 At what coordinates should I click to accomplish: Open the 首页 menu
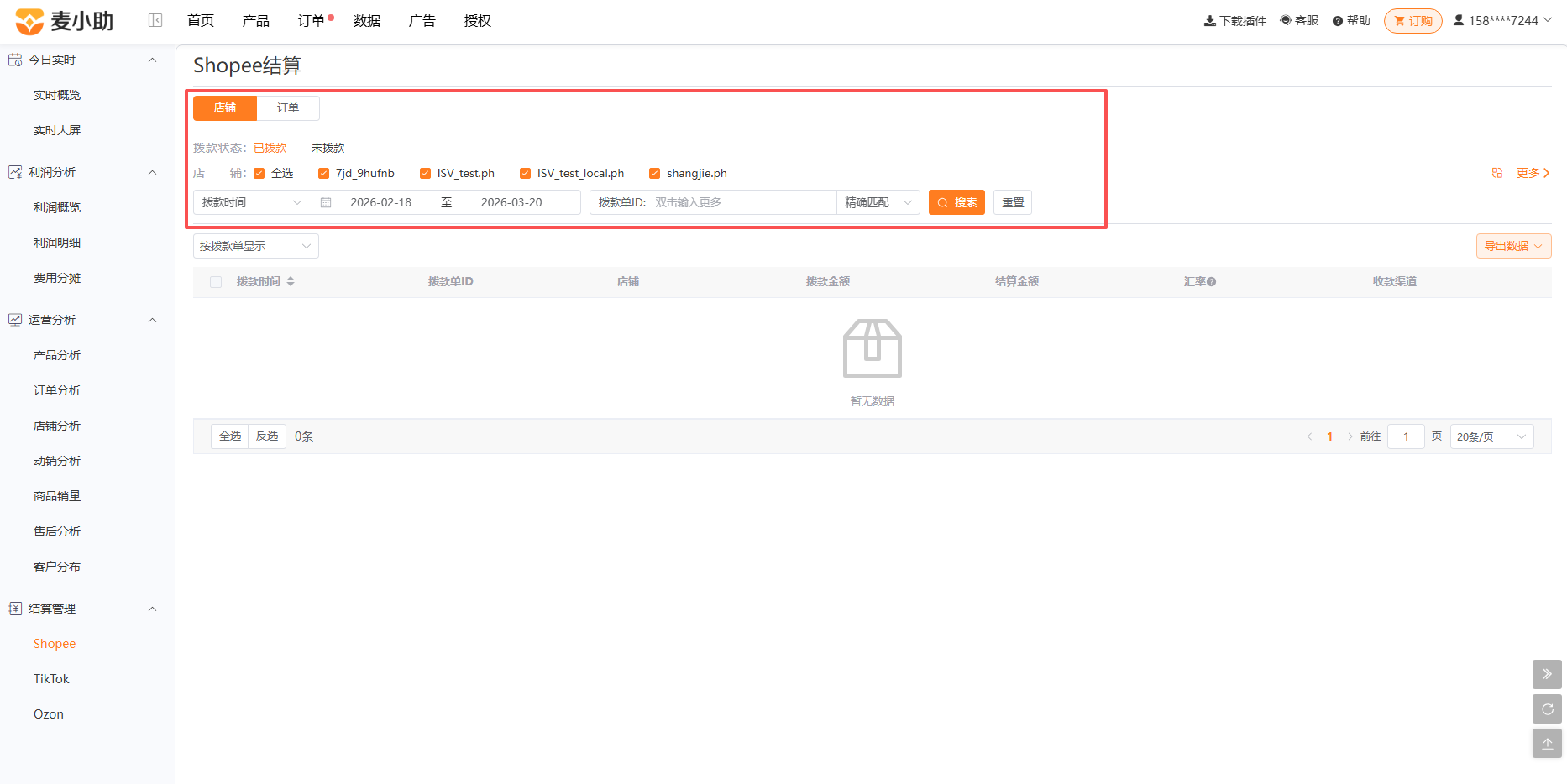pyautogui.click(x=200, y=21)
